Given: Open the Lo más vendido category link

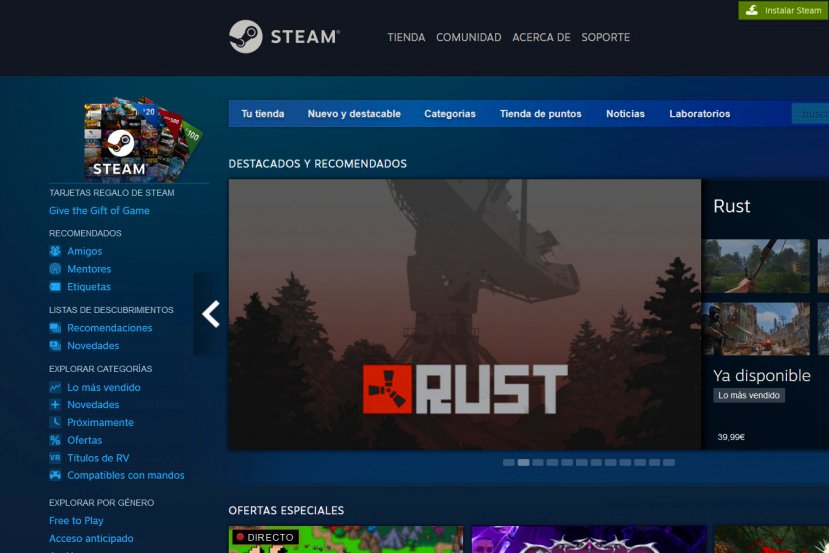Looking at the screenshot, I should pyautogui.click(x=104, y=387).
